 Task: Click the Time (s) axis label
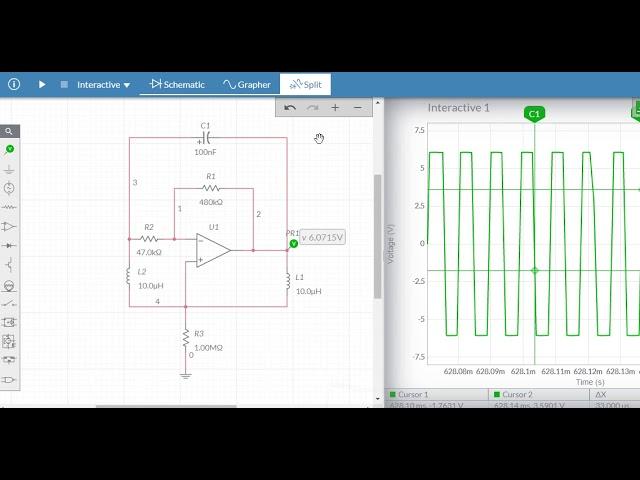[590, 382]
